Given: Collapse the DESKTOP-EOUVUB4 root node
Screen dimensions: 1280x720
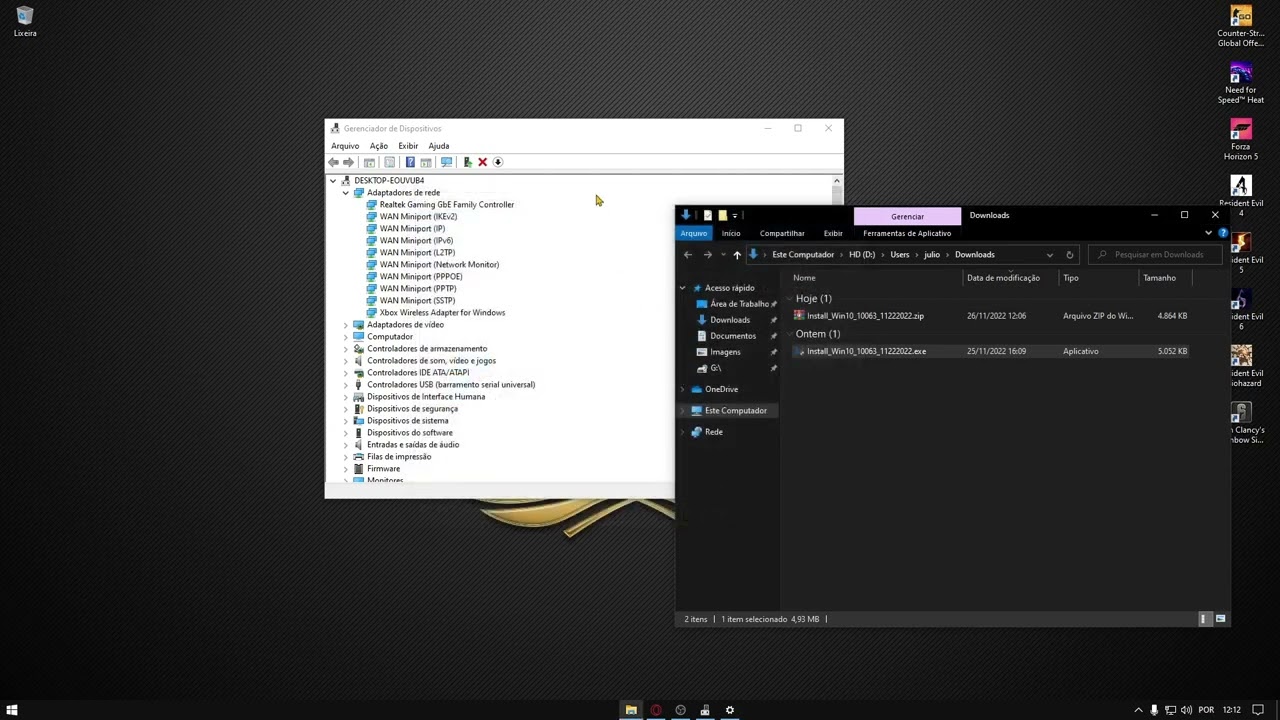Looking at the screenshot, I should (333, 181).
